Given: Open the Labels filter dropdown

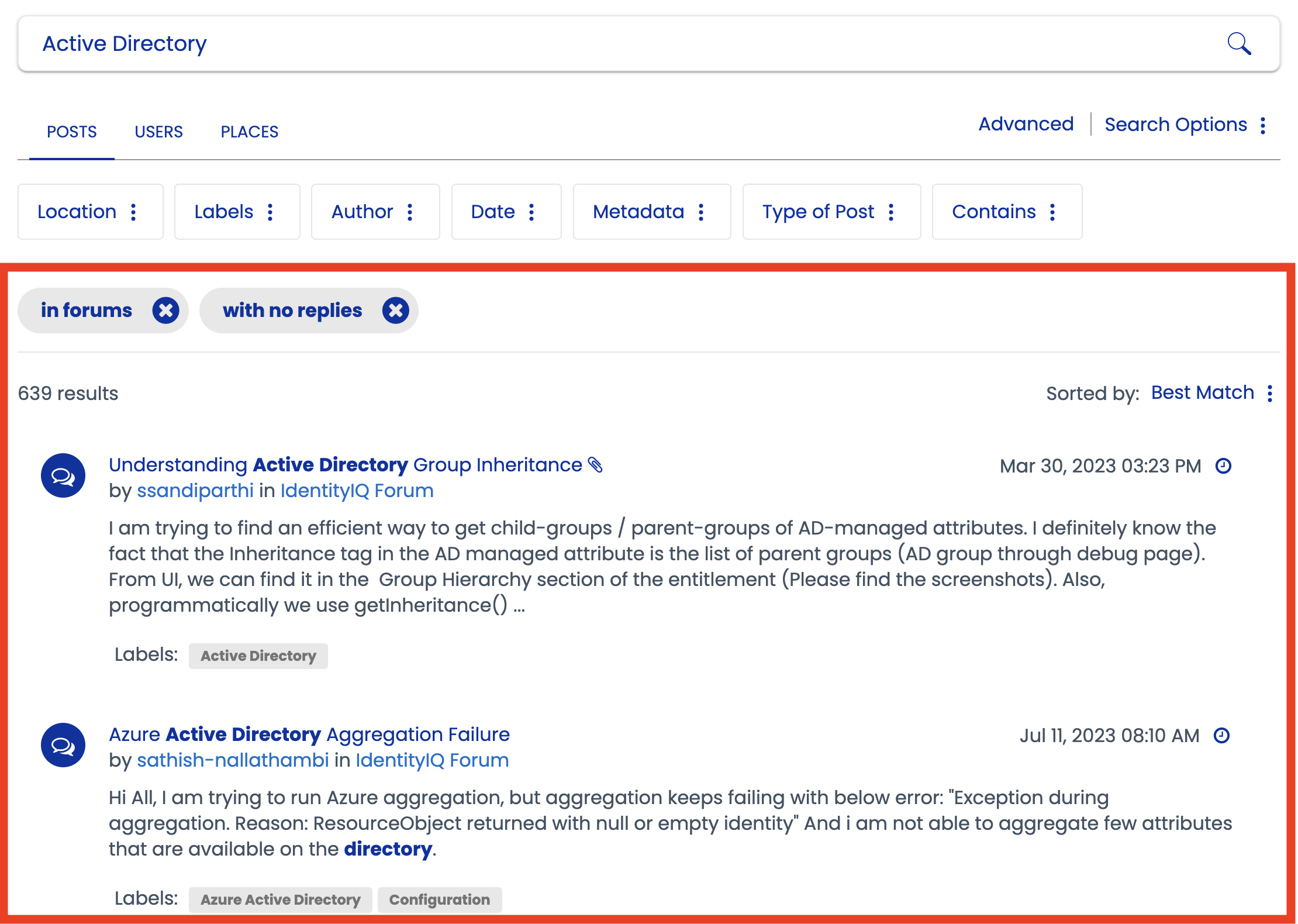Looking at the screenshot, I should [x=237, y=212].
